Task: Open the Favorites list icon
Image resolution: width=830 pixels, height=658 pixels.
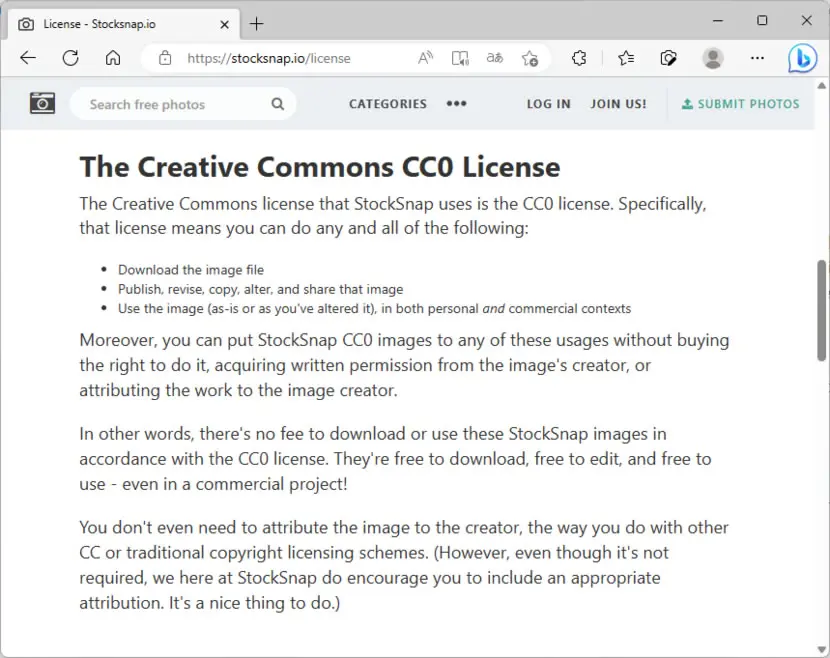Action: click(626, 58)
